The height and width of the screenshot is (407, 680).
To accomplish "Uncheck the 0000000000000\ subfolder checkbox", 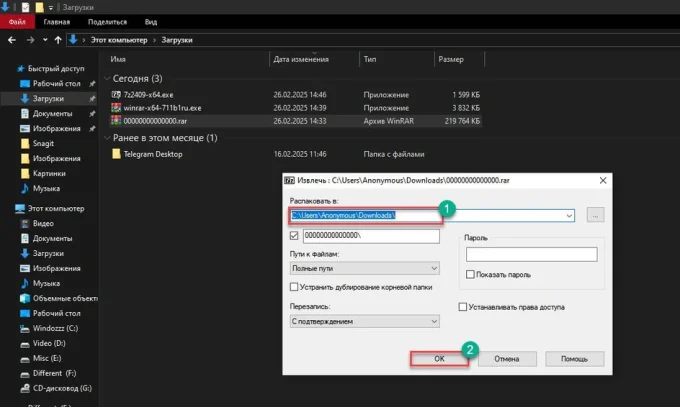I will pos(294,236).
